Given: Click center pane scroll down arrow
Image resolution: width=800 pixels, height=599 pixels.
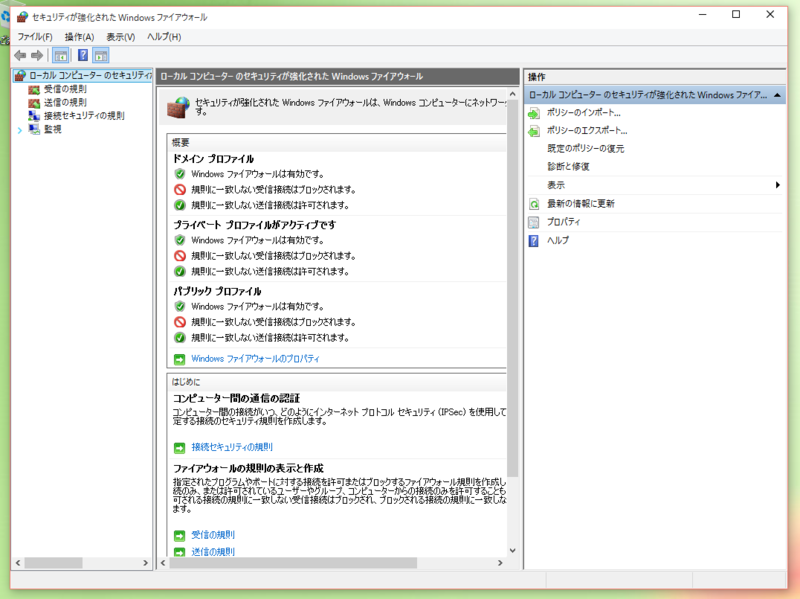Looking at the screenshot, I should tap(512, 551).
